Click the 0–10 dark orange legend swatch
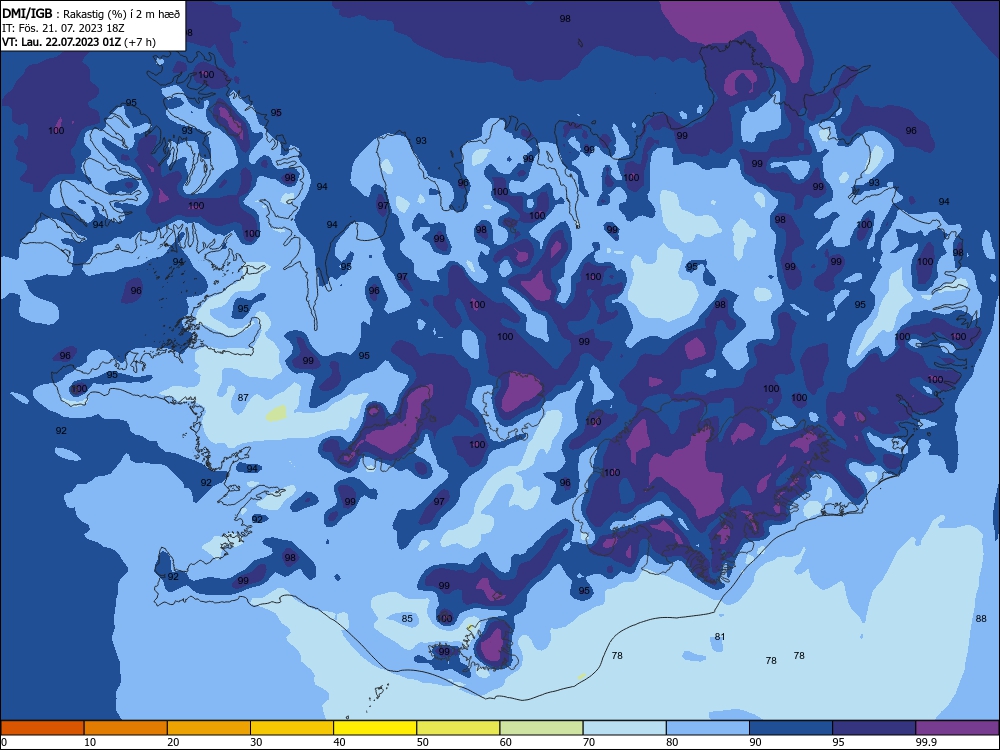1000x750 pixels. tap(42, 728)
